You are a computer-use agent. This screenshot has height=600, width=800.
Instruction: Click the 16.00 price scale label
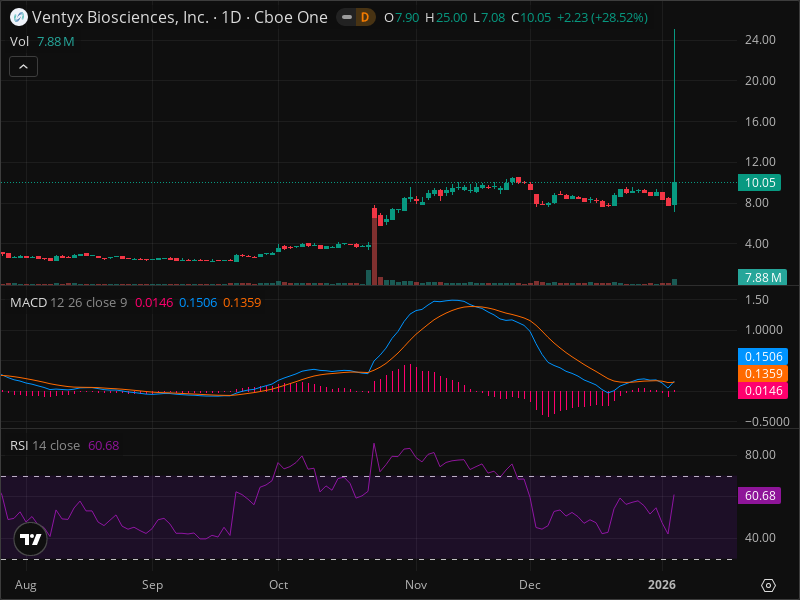pyautogui.click(x=760, y=121)
